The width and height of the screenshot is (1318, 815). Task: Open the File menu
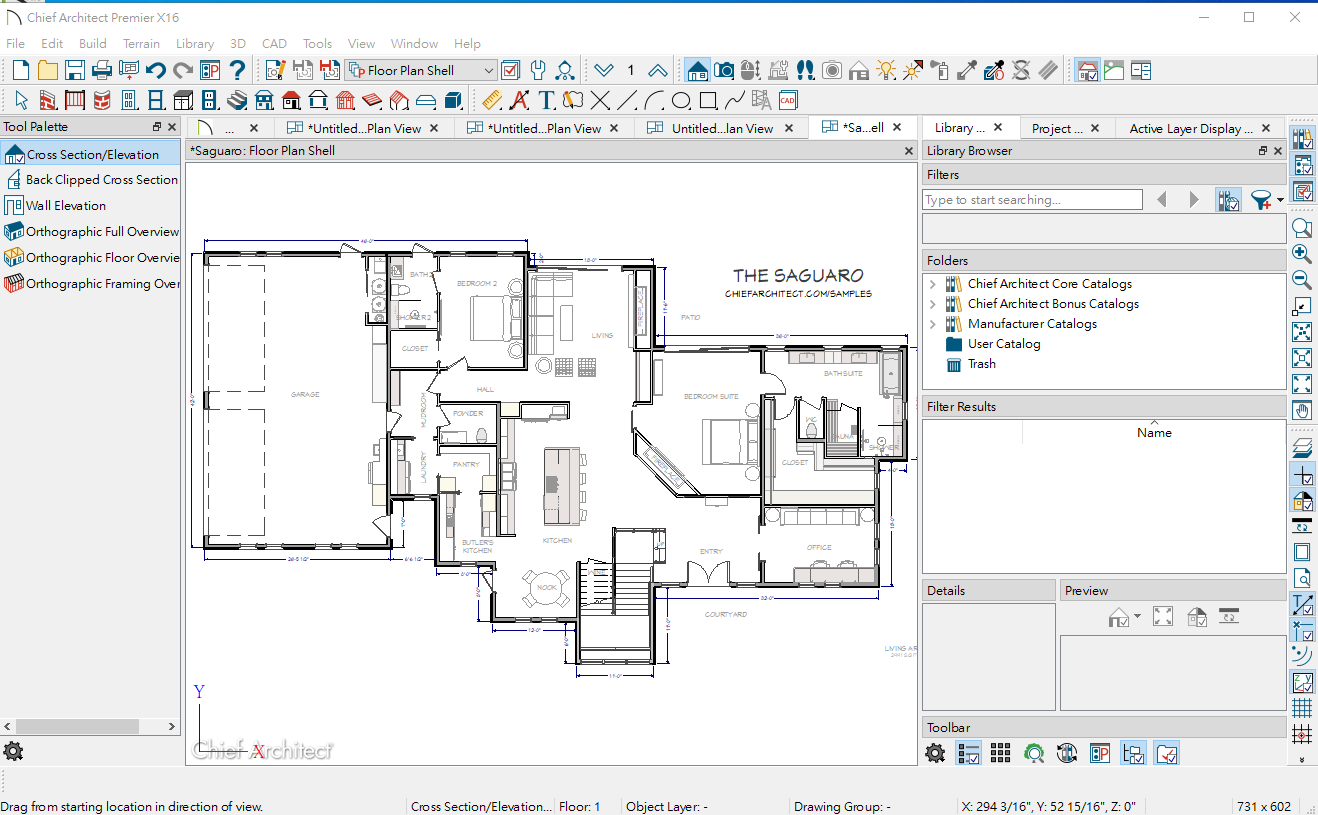click(x=15, y=43)
